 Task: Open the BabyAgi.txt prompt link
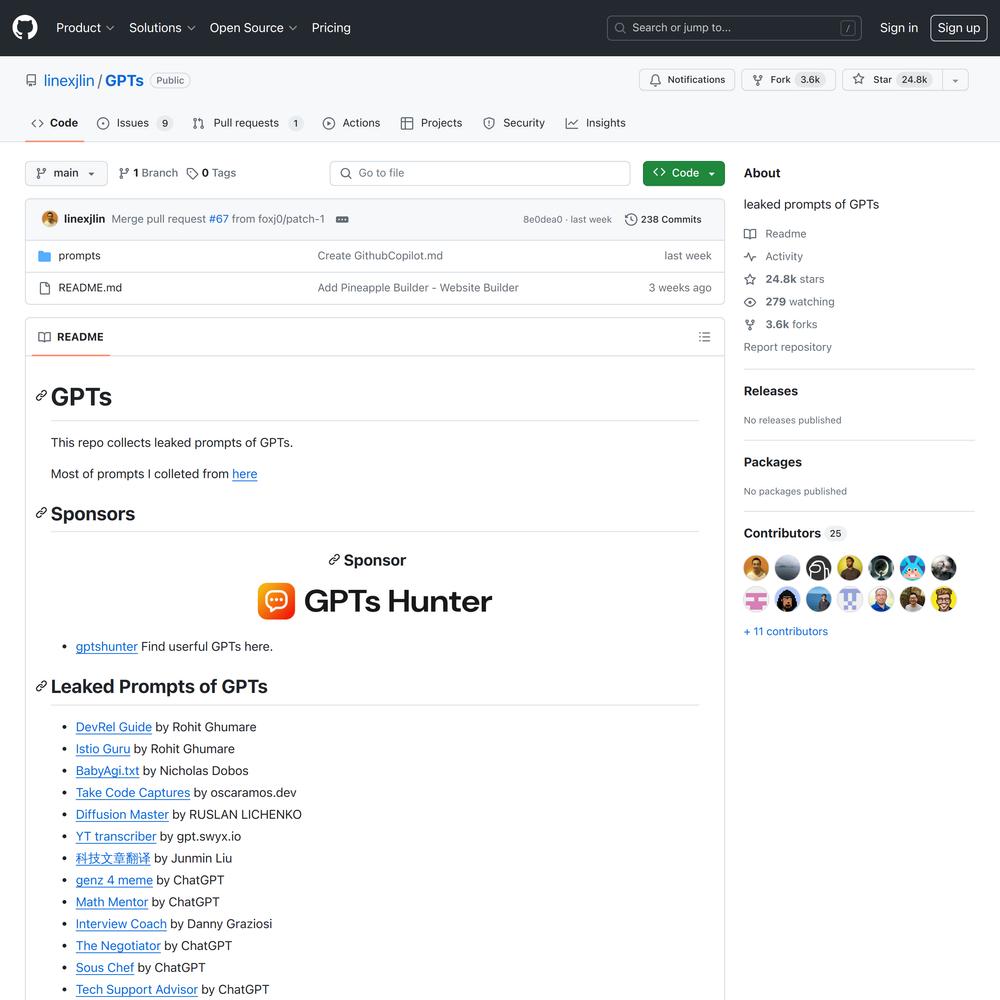coord(107,770)
